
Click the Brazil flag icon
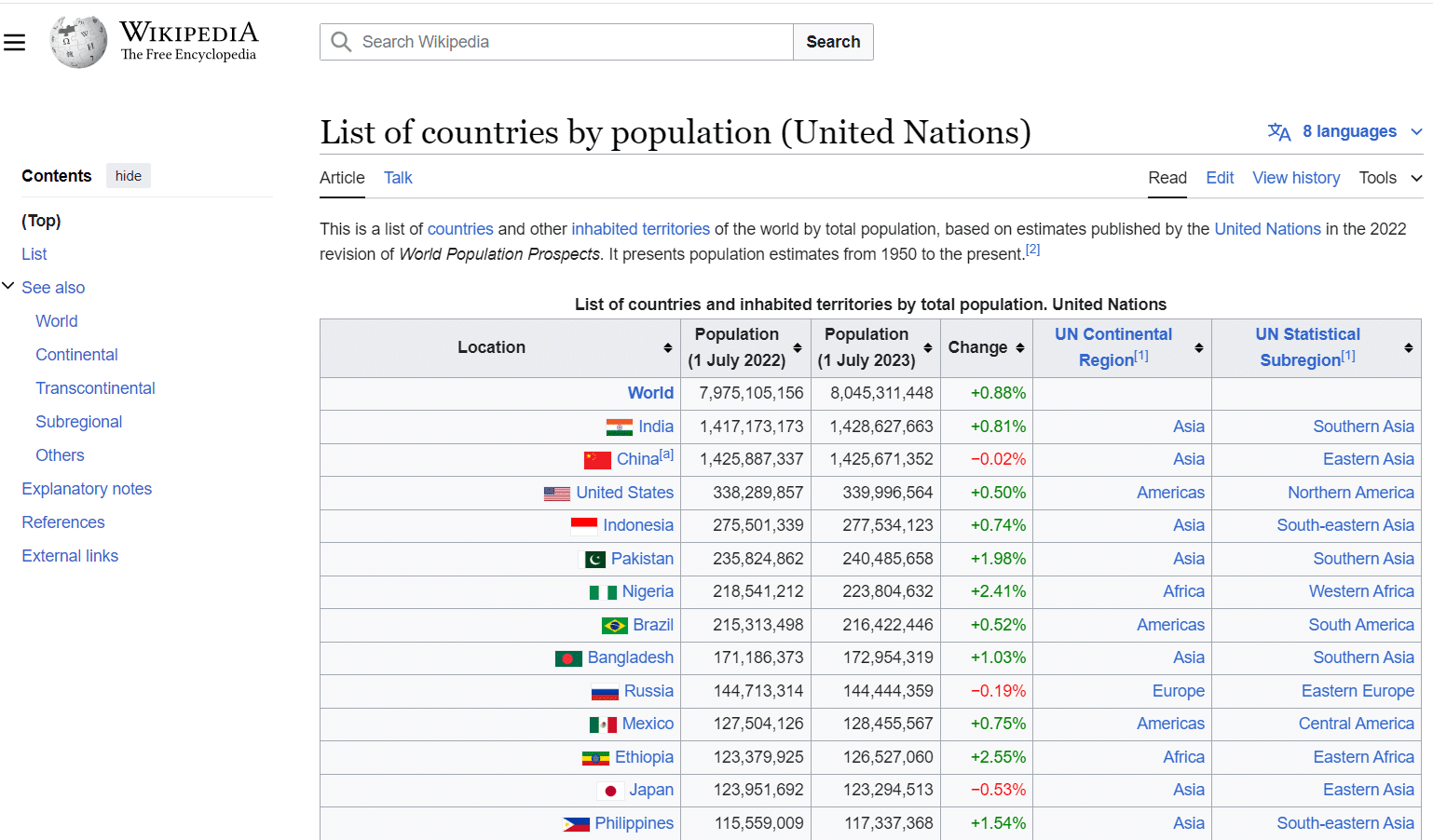pyautogui.click(x=615, y=626)
